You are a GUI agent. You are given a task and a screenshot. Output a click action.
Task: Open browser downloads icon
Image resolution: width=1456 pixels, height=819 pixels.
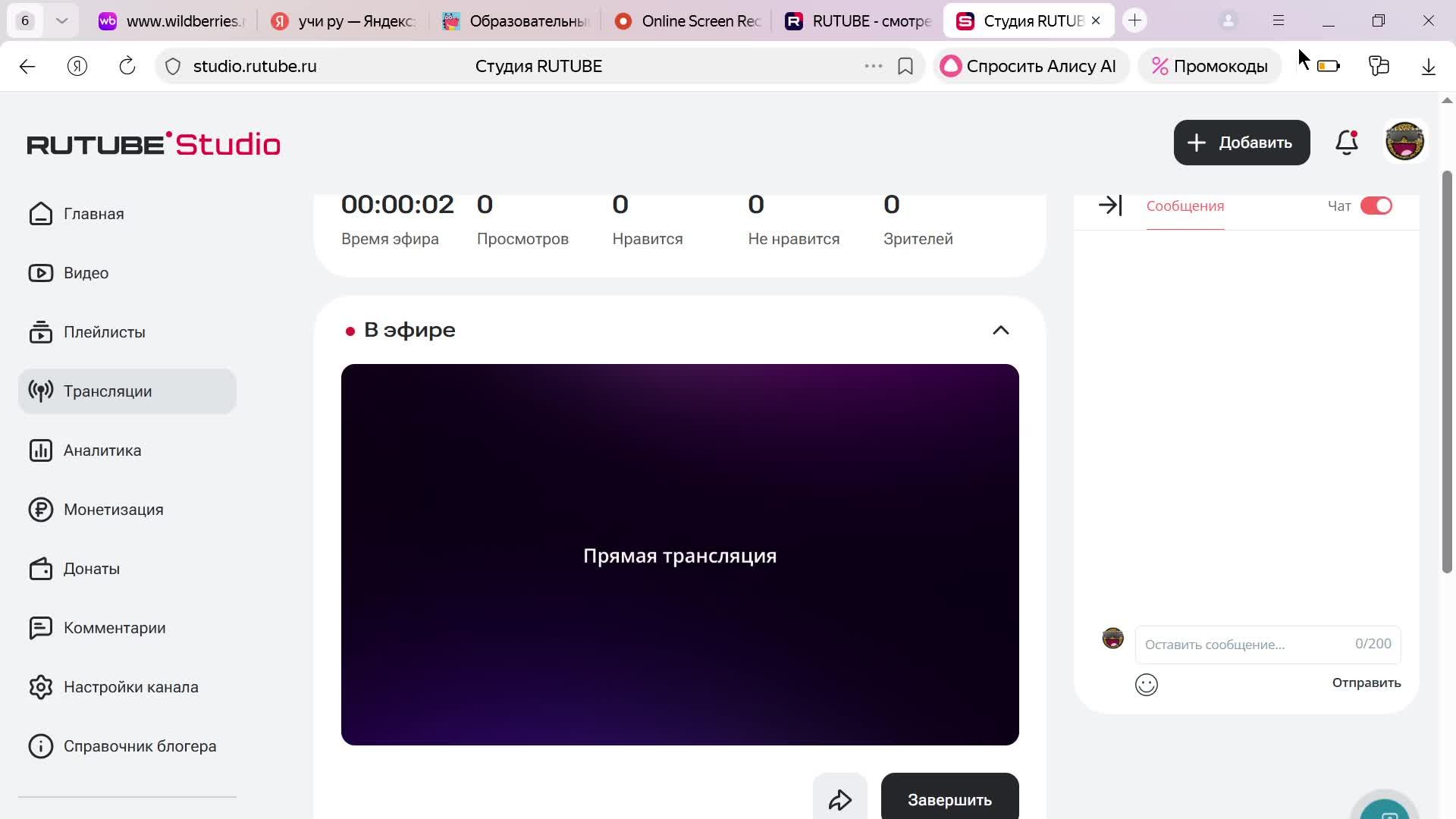[1428, 67]
